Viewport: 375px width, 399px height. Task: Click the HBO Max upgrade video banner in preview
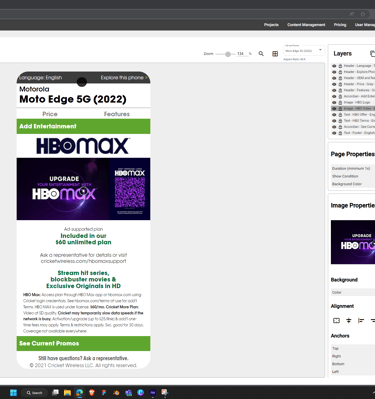[x=83, y=189]
